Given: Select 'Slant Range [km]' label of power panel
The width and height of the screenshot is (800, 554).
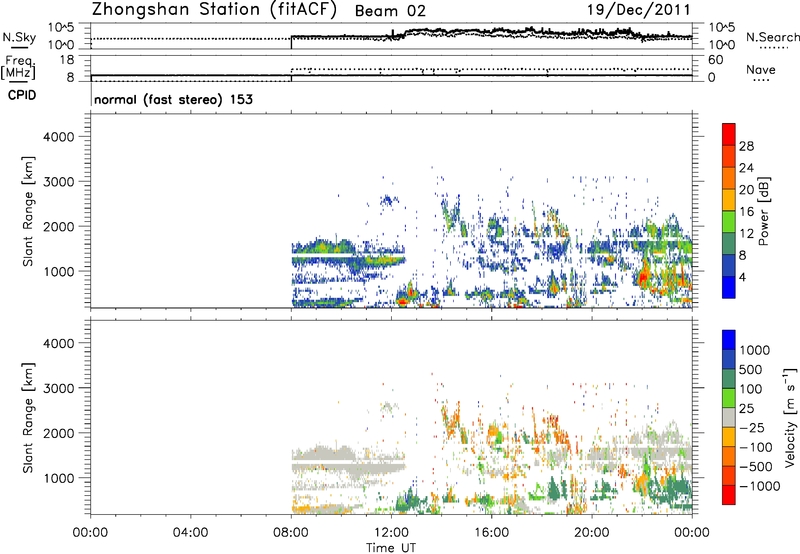Looking at the screenshot, I should pos(28,211).
